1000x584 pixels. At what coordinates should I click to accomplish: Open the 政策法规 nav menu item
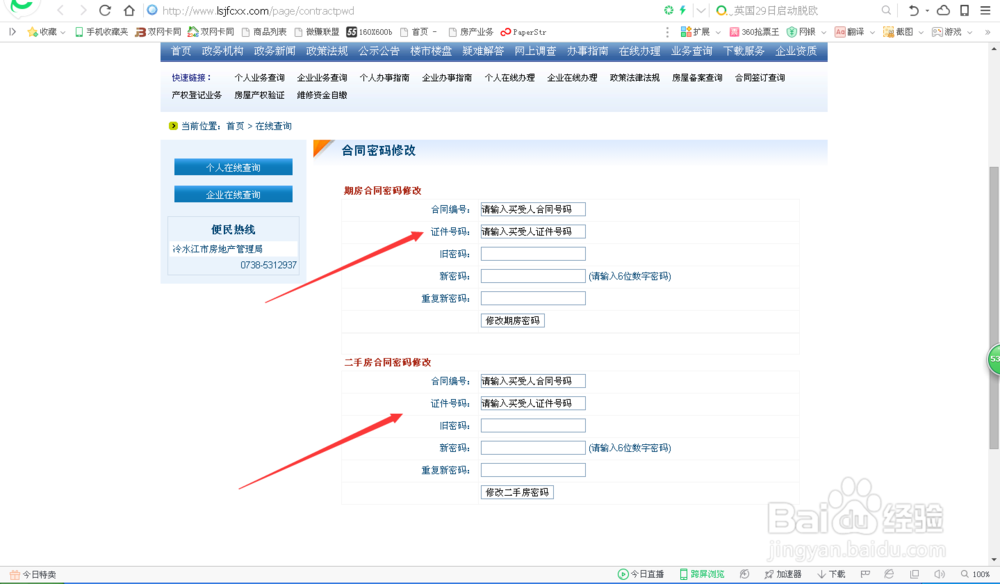pyautogui.click(x=327, y=51)
